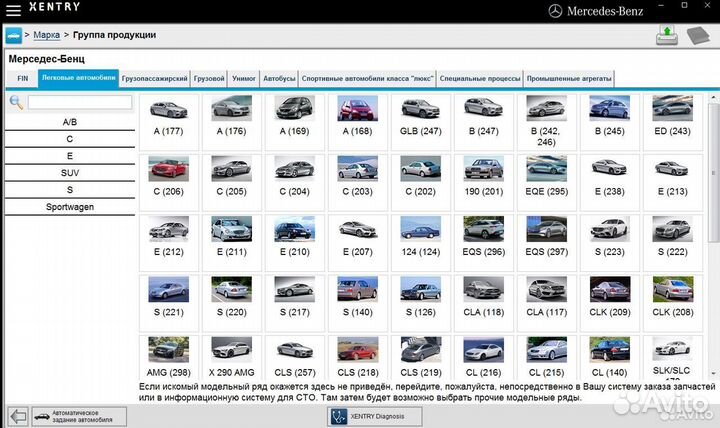This screenshot has width=720, height=428.
Task: Click the scrollbar down arrow
Action: [714, 373]
